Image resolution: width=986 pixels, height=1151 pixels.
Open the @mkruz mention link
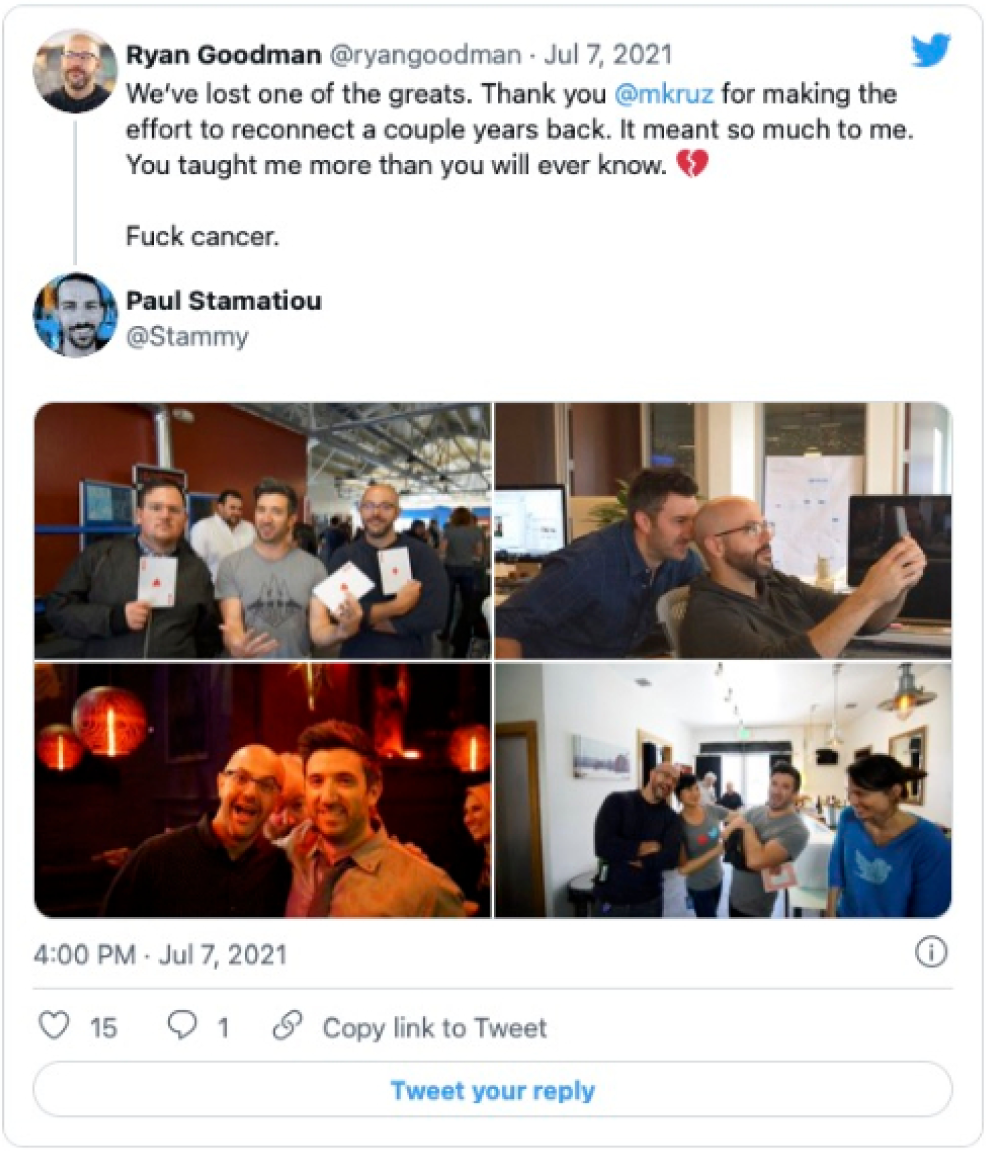[x=664, y=95]
